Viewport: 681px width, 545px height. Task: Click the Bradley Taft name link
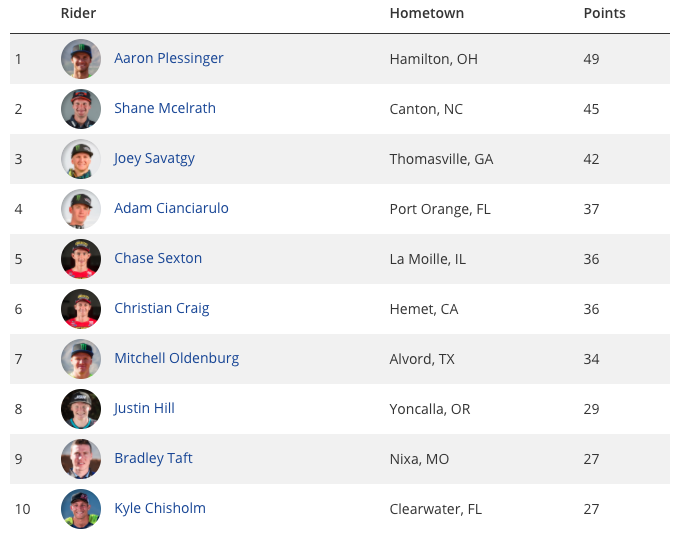(x=153, y=458)
